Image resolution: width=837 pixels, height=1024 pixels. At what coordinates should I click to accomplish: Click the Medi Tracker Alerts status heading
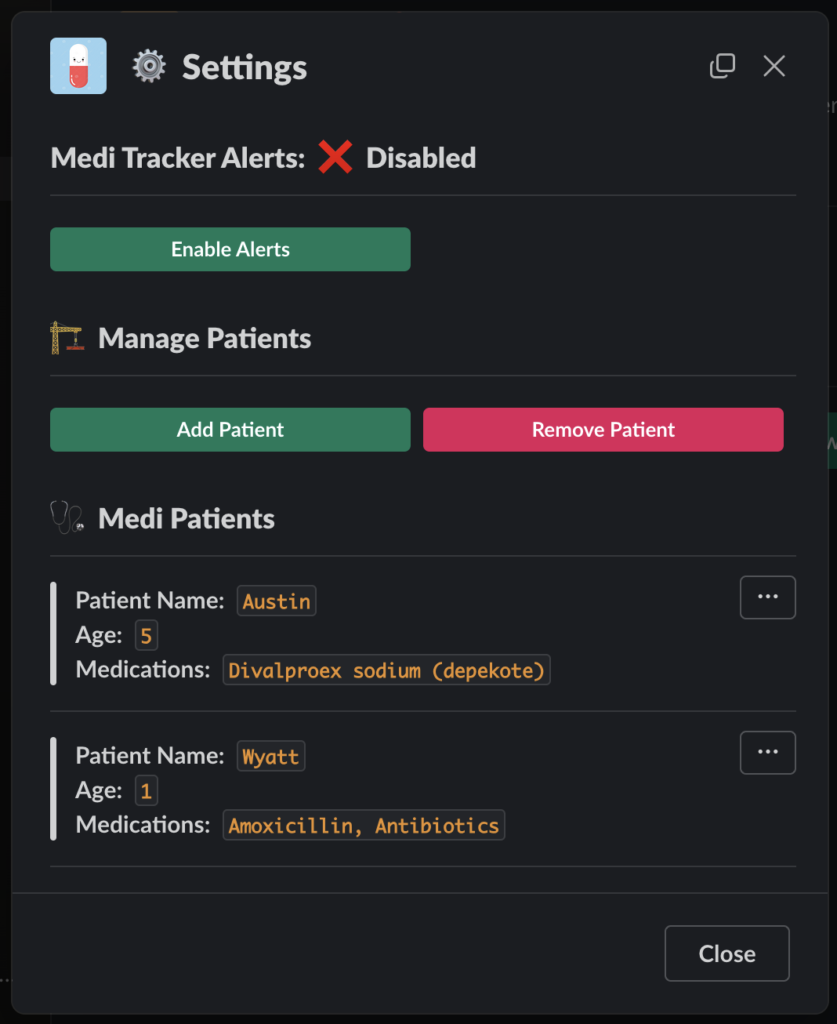pyautogui.click(x=177, y=158)
